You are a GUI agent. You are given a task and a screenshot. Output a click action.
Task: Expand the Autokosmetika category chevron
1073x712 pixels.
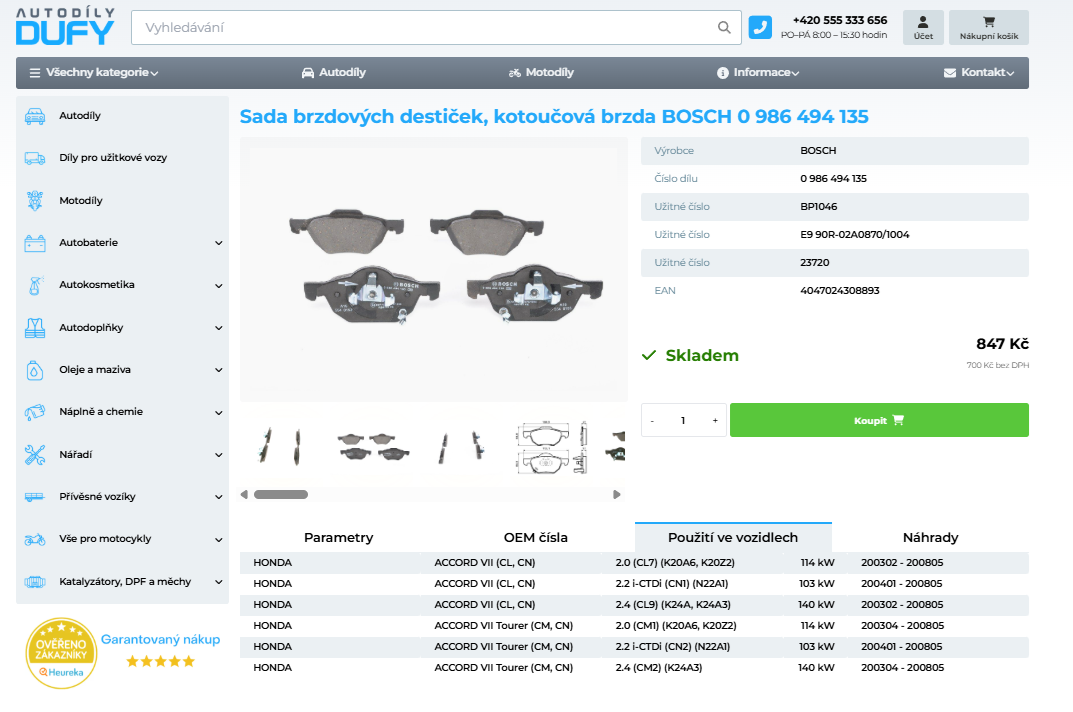tap(219, 286)
